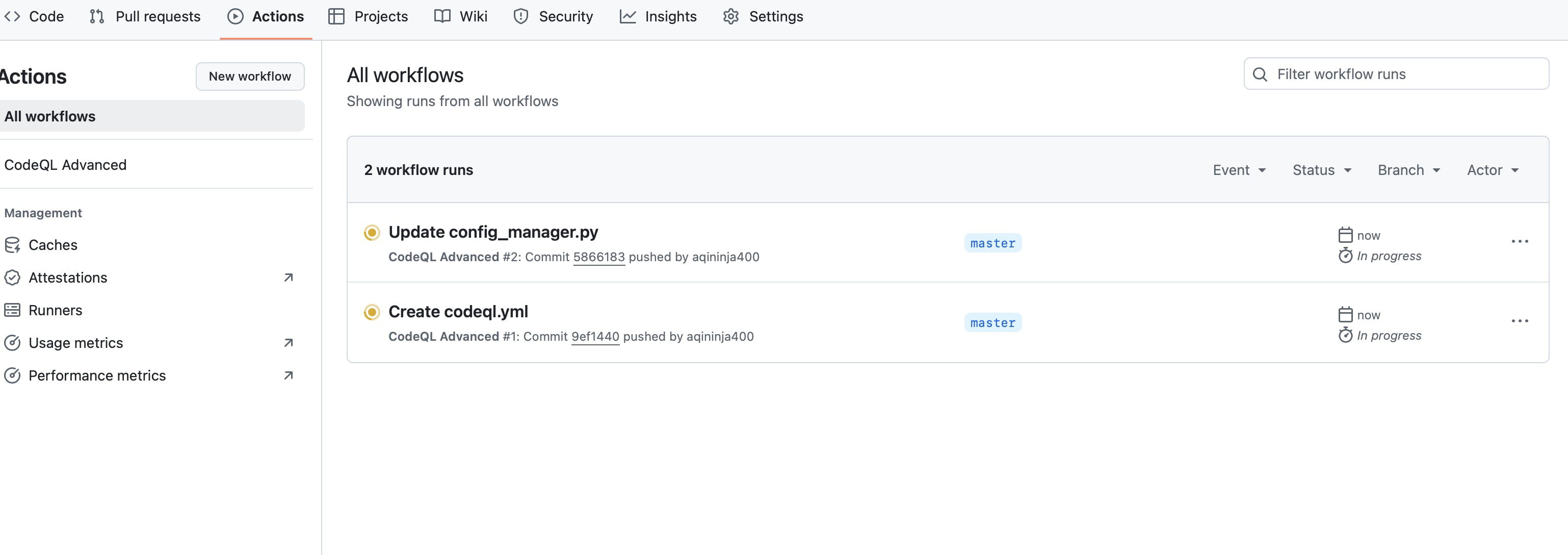Click master branch label on Update config_manager.py run
1568x555 pixels.
coord(993,243)
